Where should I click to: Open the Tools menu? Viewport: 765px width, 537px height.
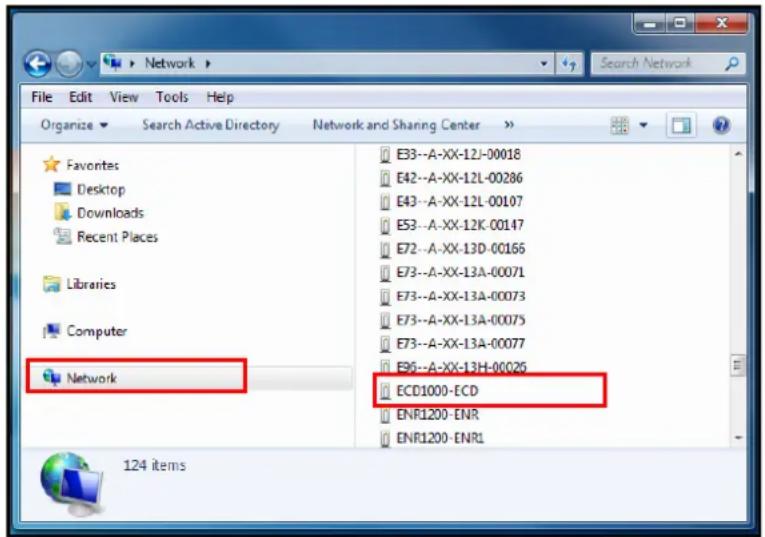coord(172,97)
